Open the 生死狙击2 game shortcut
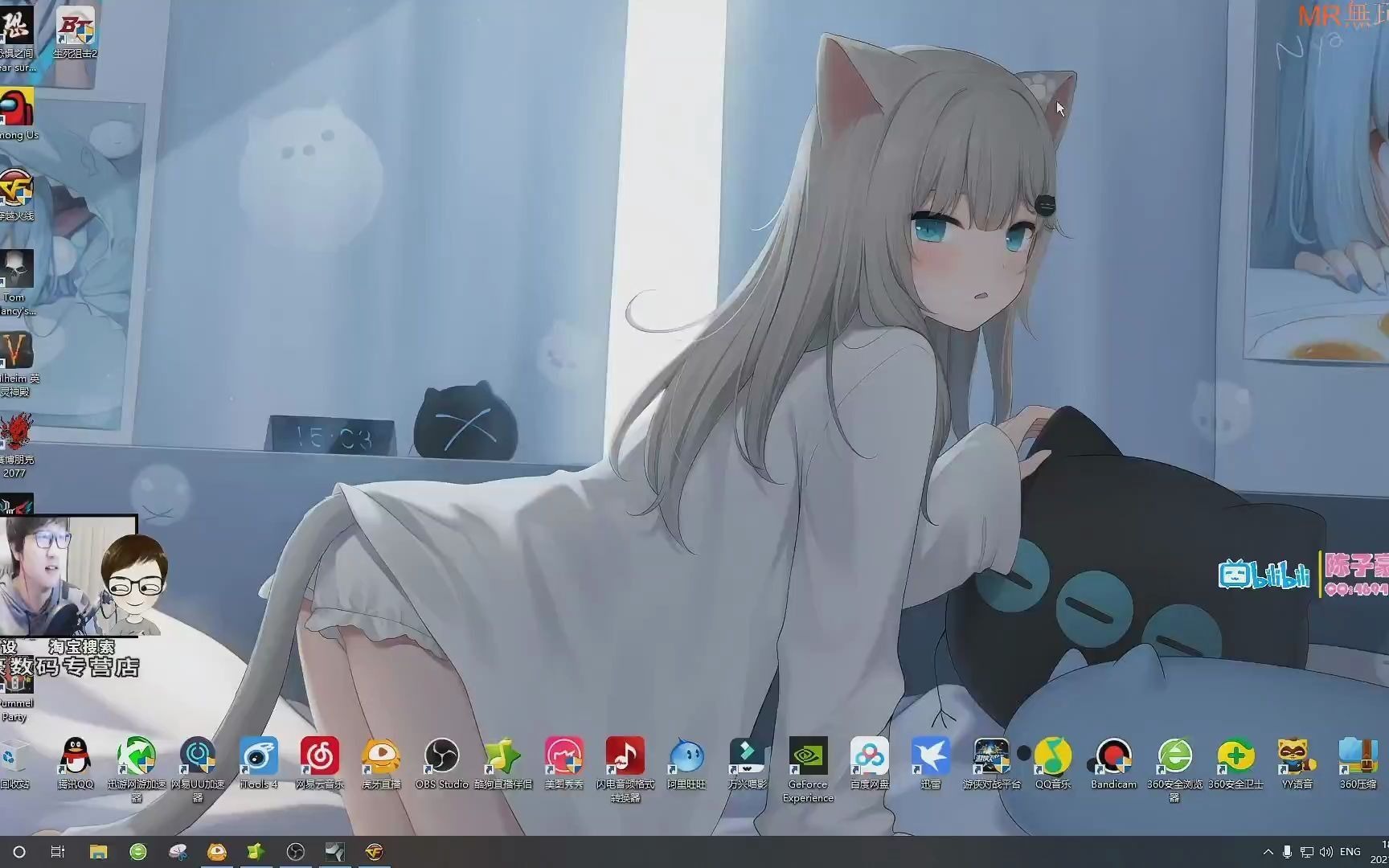Screen dimensions: 1389x868 tap(76, 32)
